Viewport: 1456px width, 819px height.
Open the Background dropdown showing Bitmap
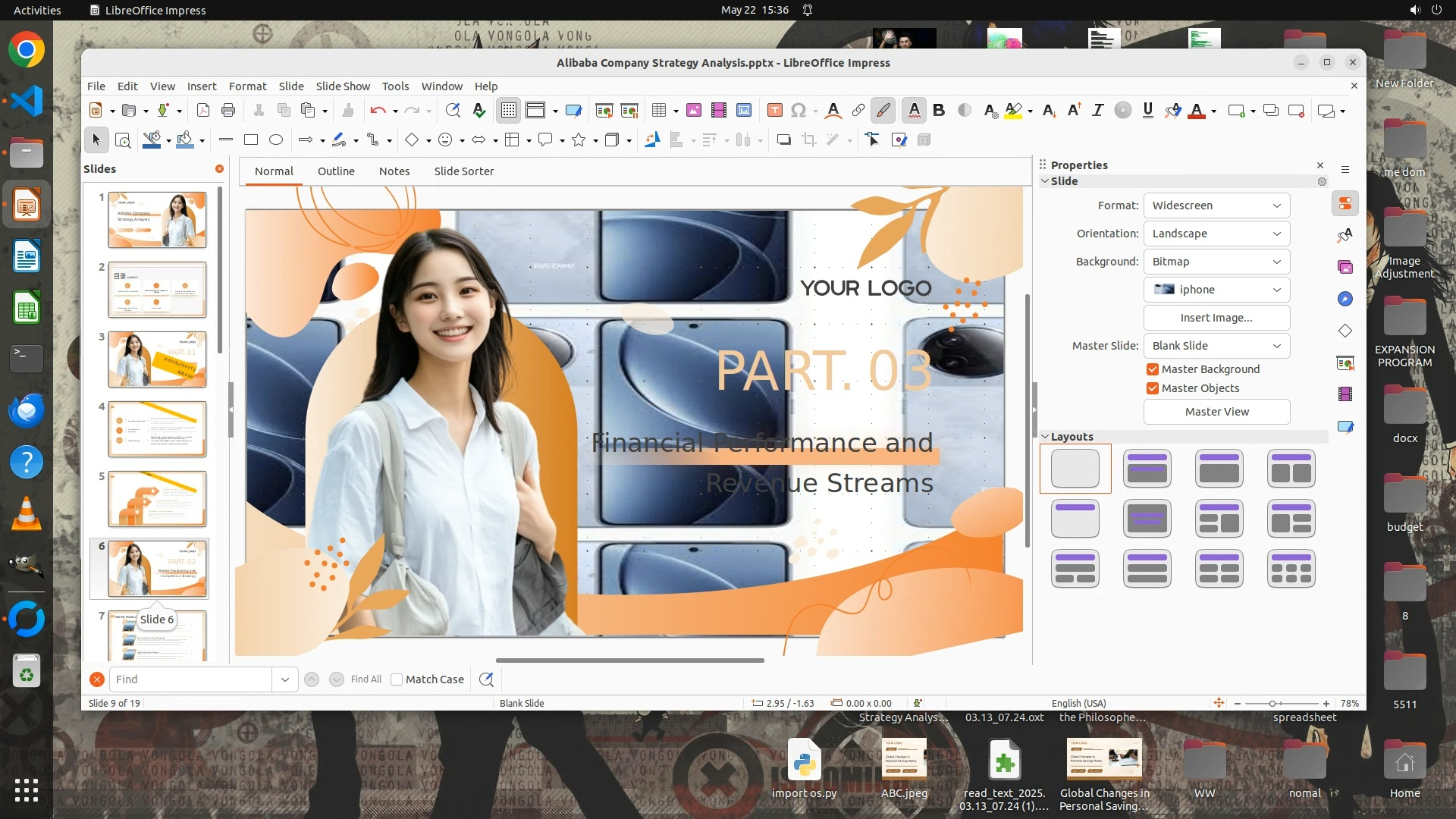[1216, 262]
